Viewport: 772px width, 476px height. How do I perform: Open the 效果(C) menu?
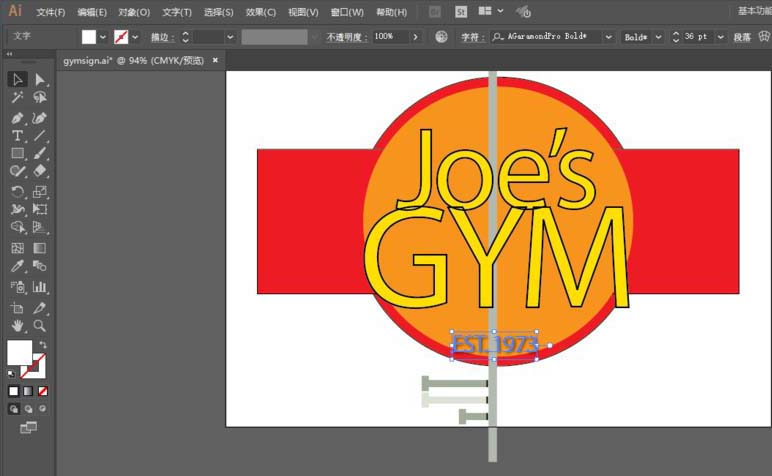[261, 12]
